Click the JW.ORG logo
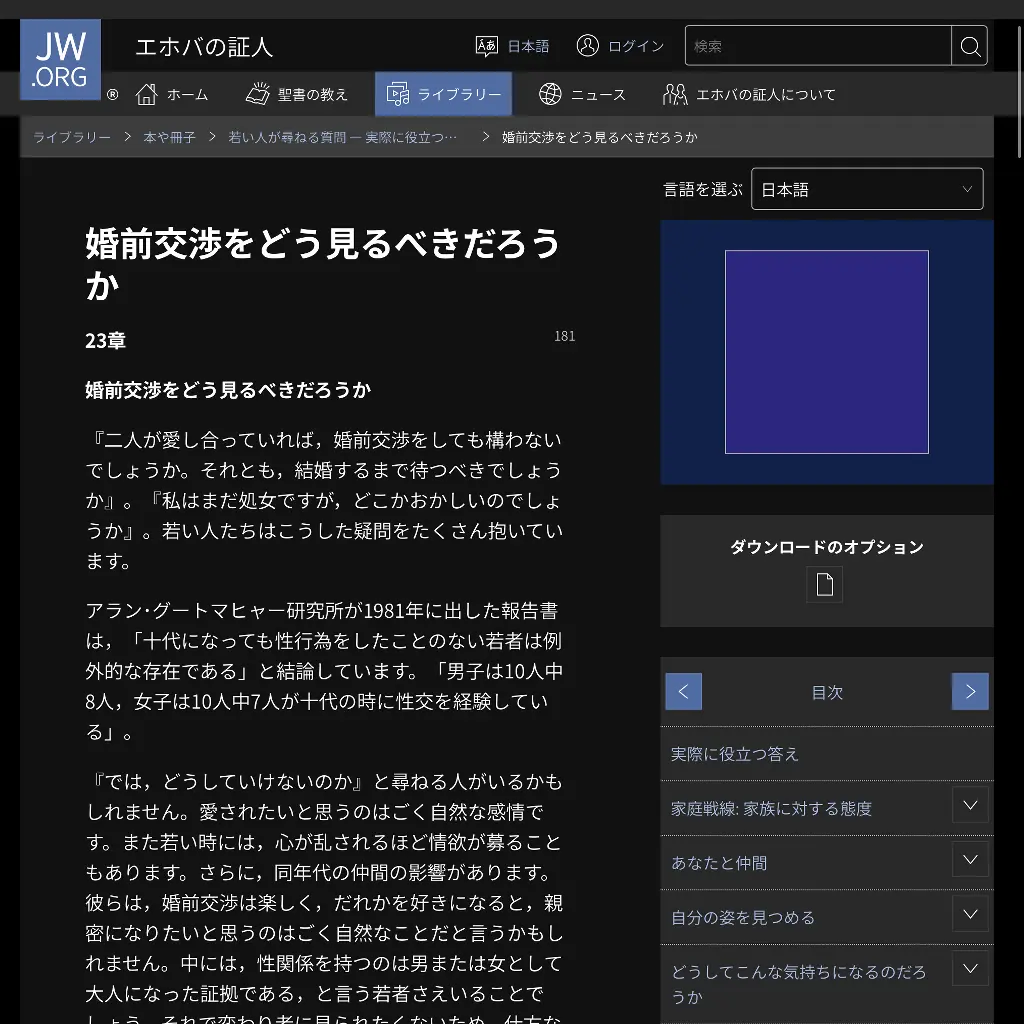1024x1024 pixels. [59, 59]
